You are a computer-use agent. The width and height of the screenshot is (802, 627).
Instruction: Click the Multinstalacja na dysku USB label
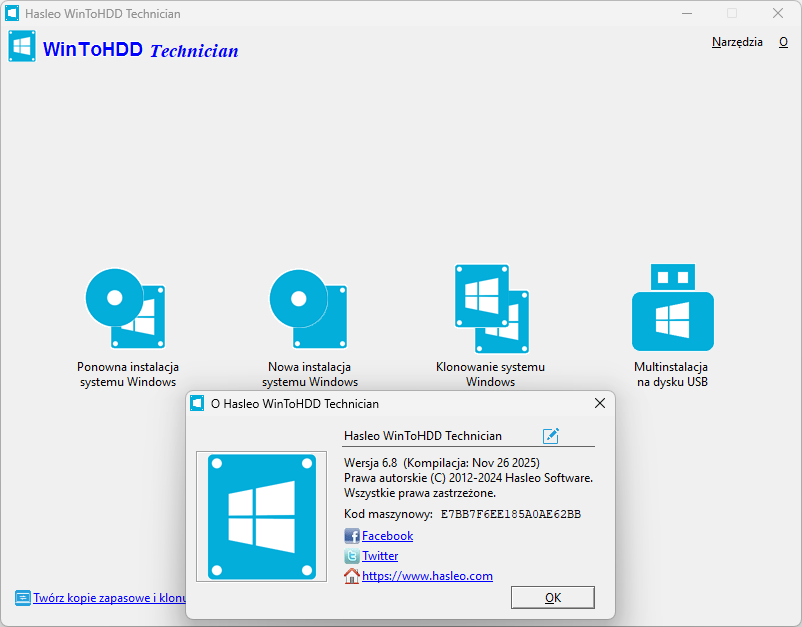[672, 374]
